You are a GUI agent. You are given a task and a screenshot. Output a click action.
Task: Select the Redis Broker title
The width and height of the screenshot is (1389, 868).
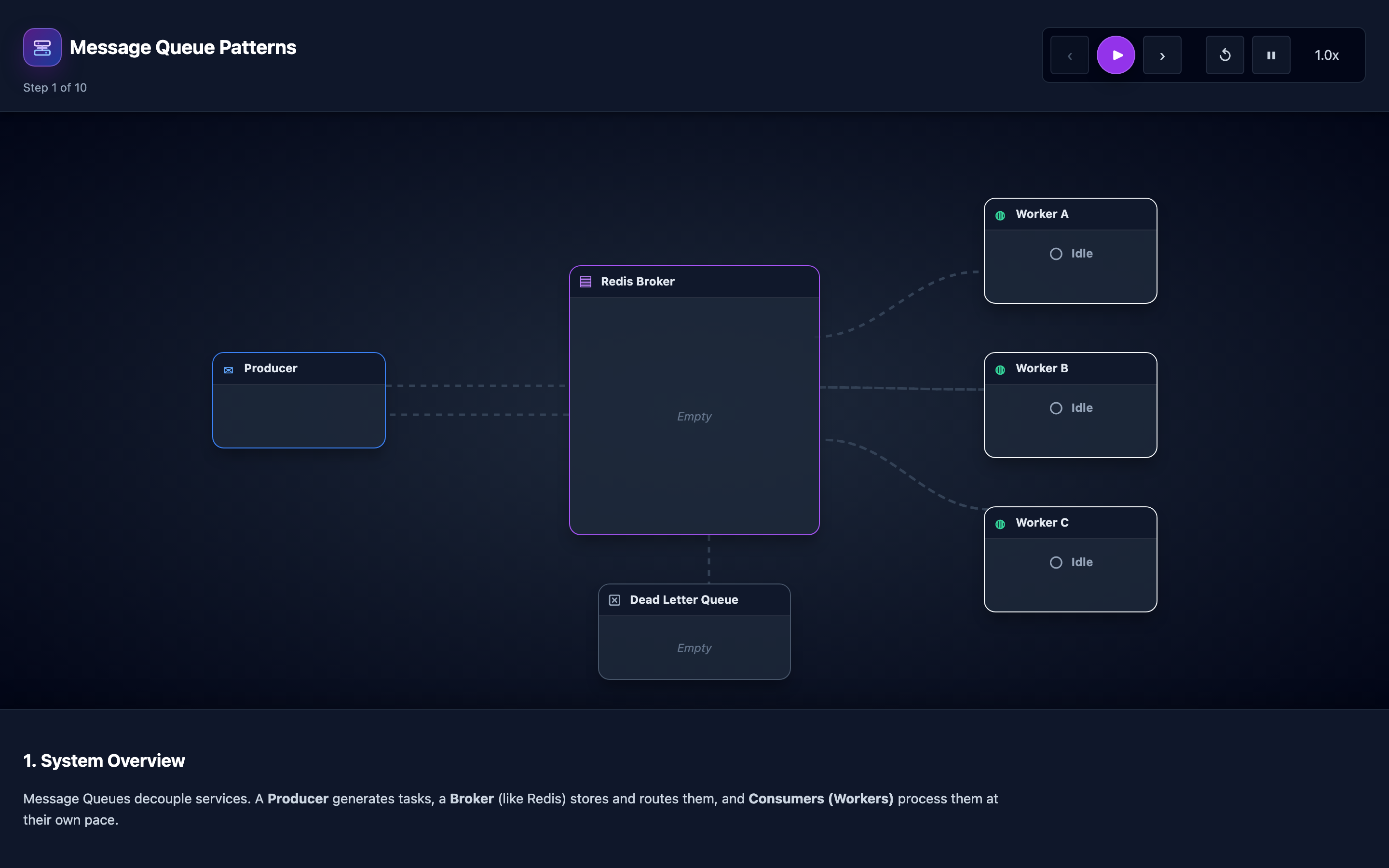637,281
